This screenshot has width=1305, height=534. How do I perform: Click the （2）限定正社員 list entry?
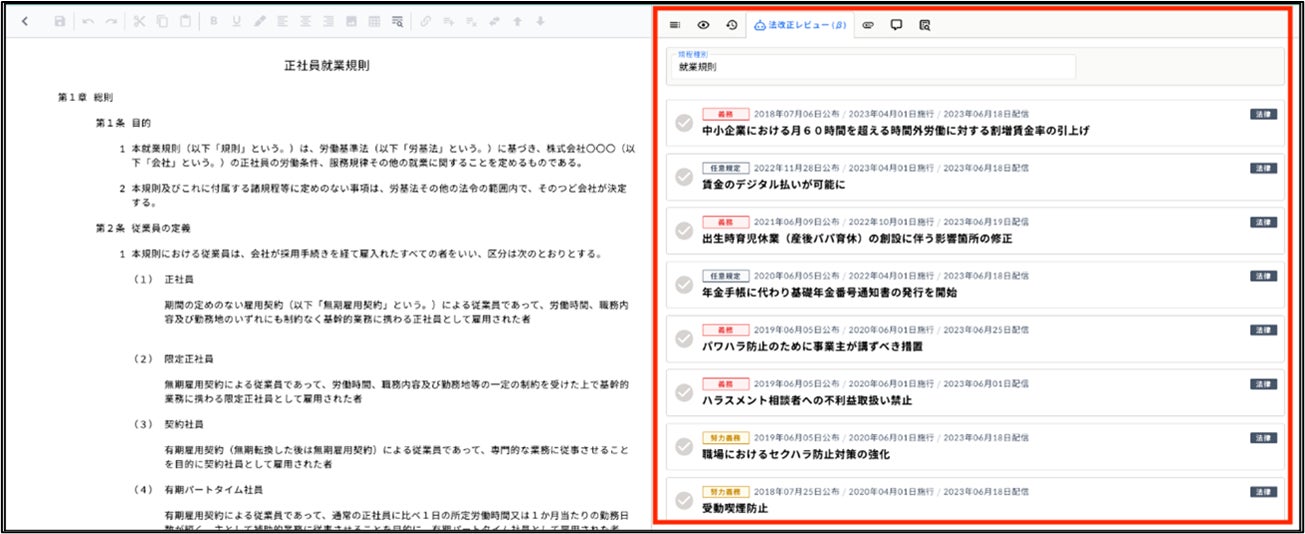point(175,359)
